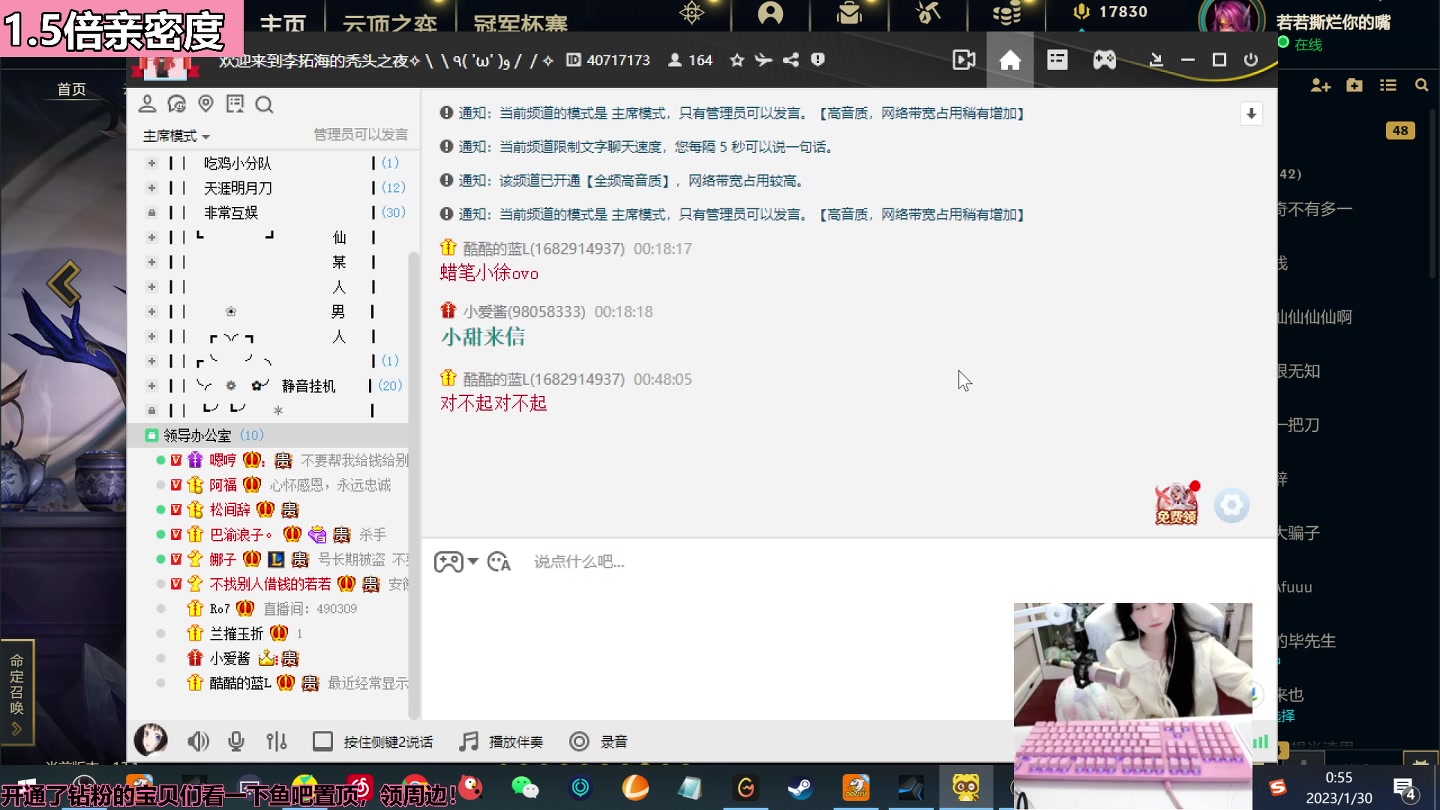Open Steam from the taskbar
This screenshot has height=810, width=1440.
click(800, 788)
